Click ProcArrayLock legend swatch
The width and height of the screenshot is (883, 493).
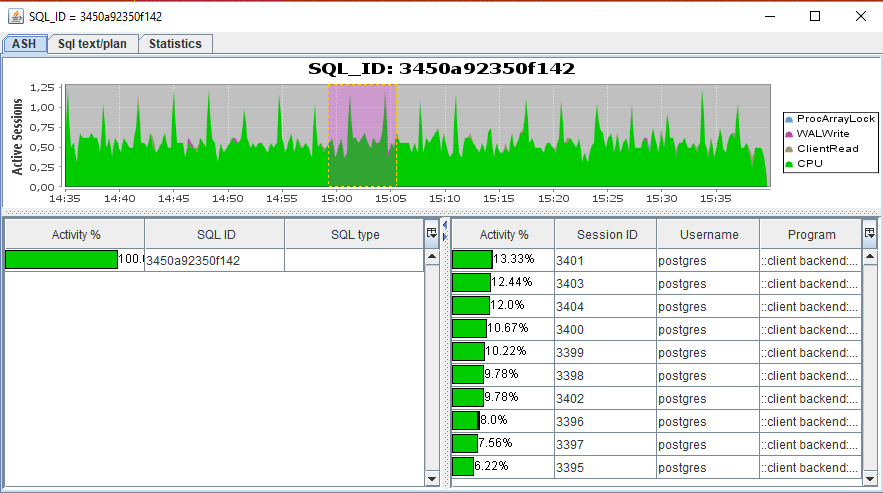pyautogui.click(x=789, y=119)
